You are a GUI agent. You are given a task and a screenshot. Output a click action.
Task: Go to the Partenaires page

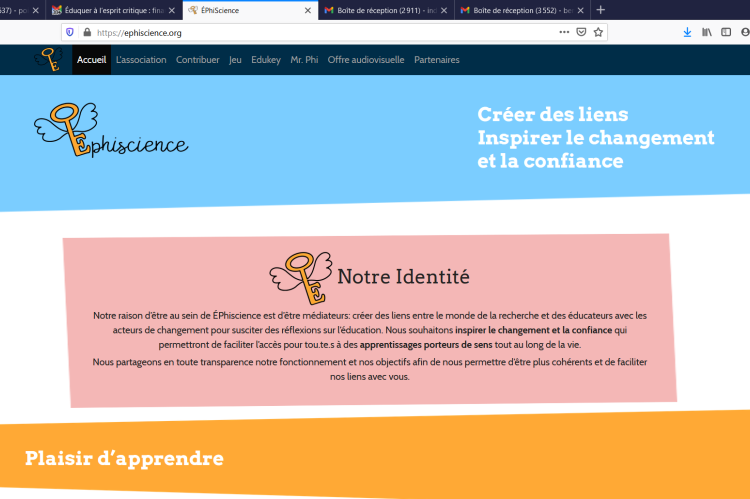pyautogui.click(x=437, y=60)
